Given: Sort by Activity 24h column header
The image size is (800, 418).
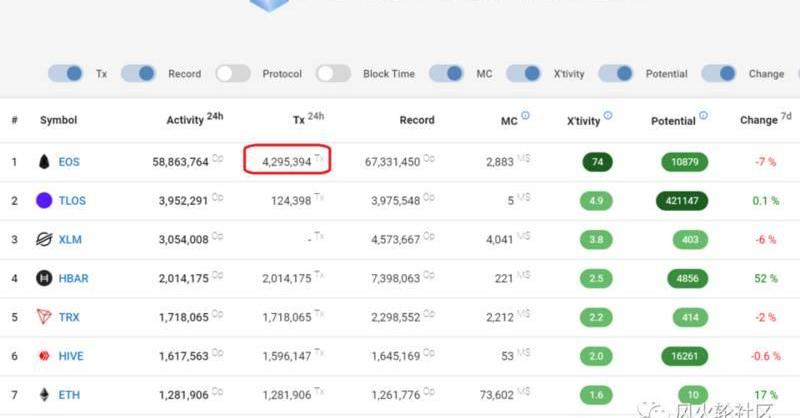Looking at the screenshot, I should [195, 119].
